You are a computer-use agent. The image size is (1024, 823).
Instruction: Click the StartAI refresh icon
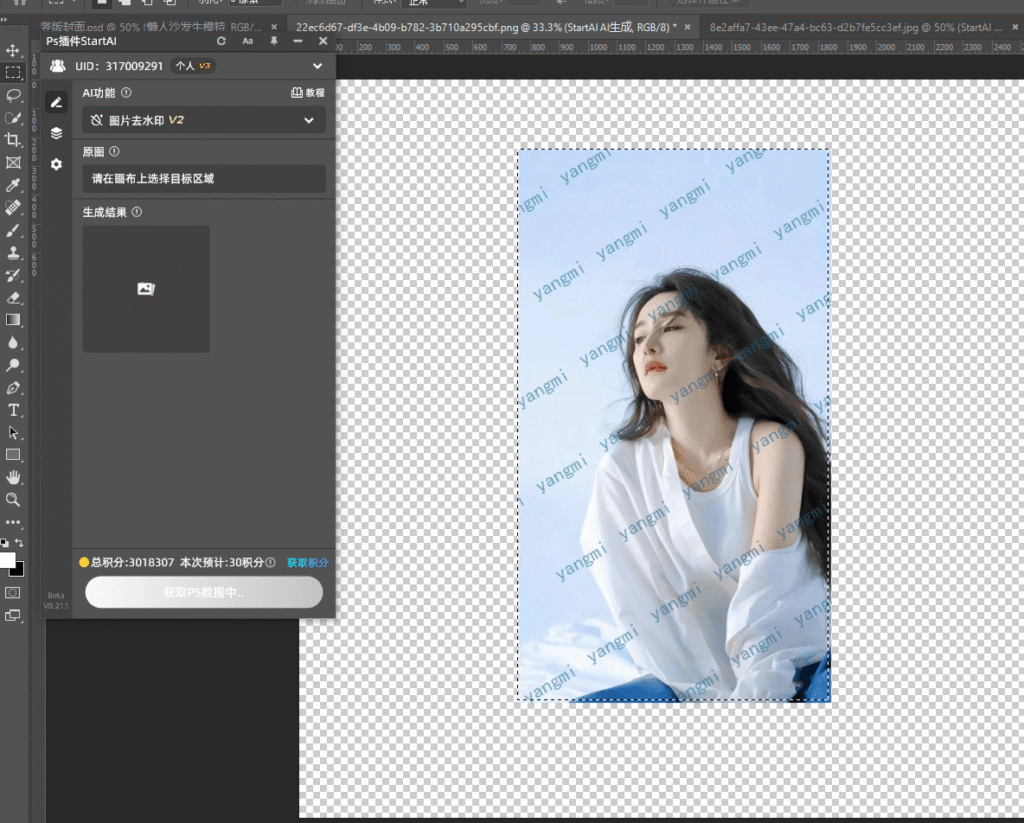(221, 41)
